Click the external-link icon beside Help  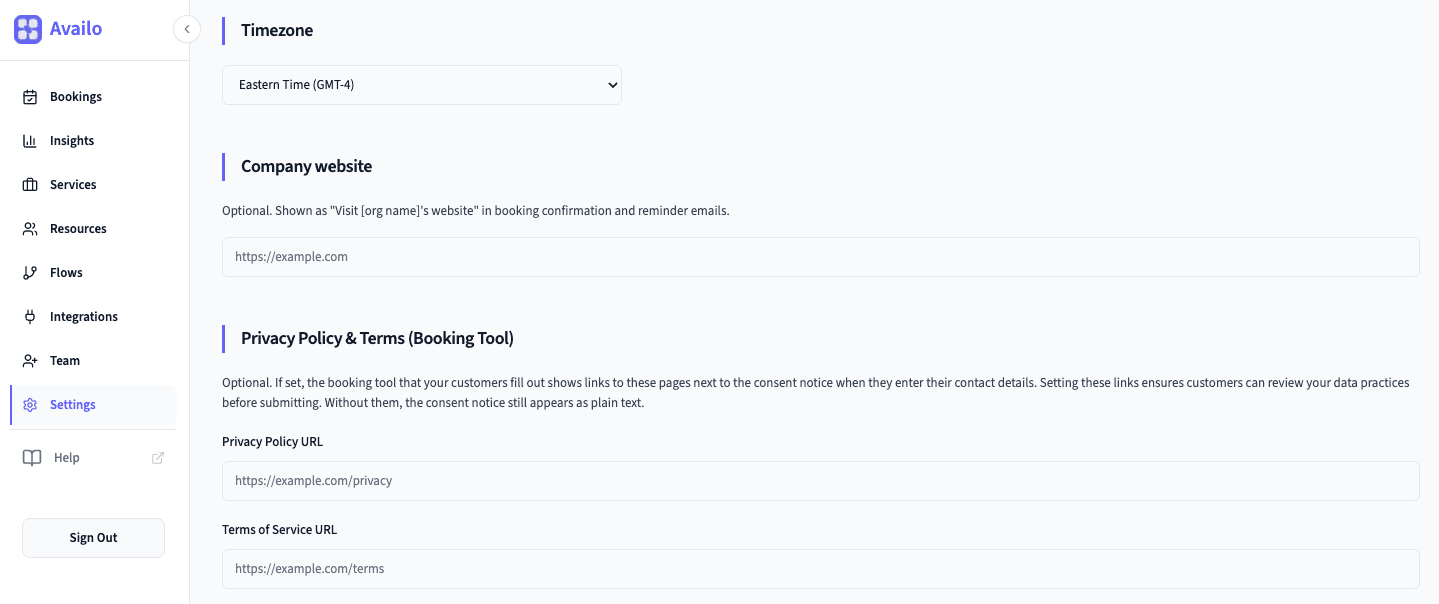pyautogui.click(x=157, y=457)
